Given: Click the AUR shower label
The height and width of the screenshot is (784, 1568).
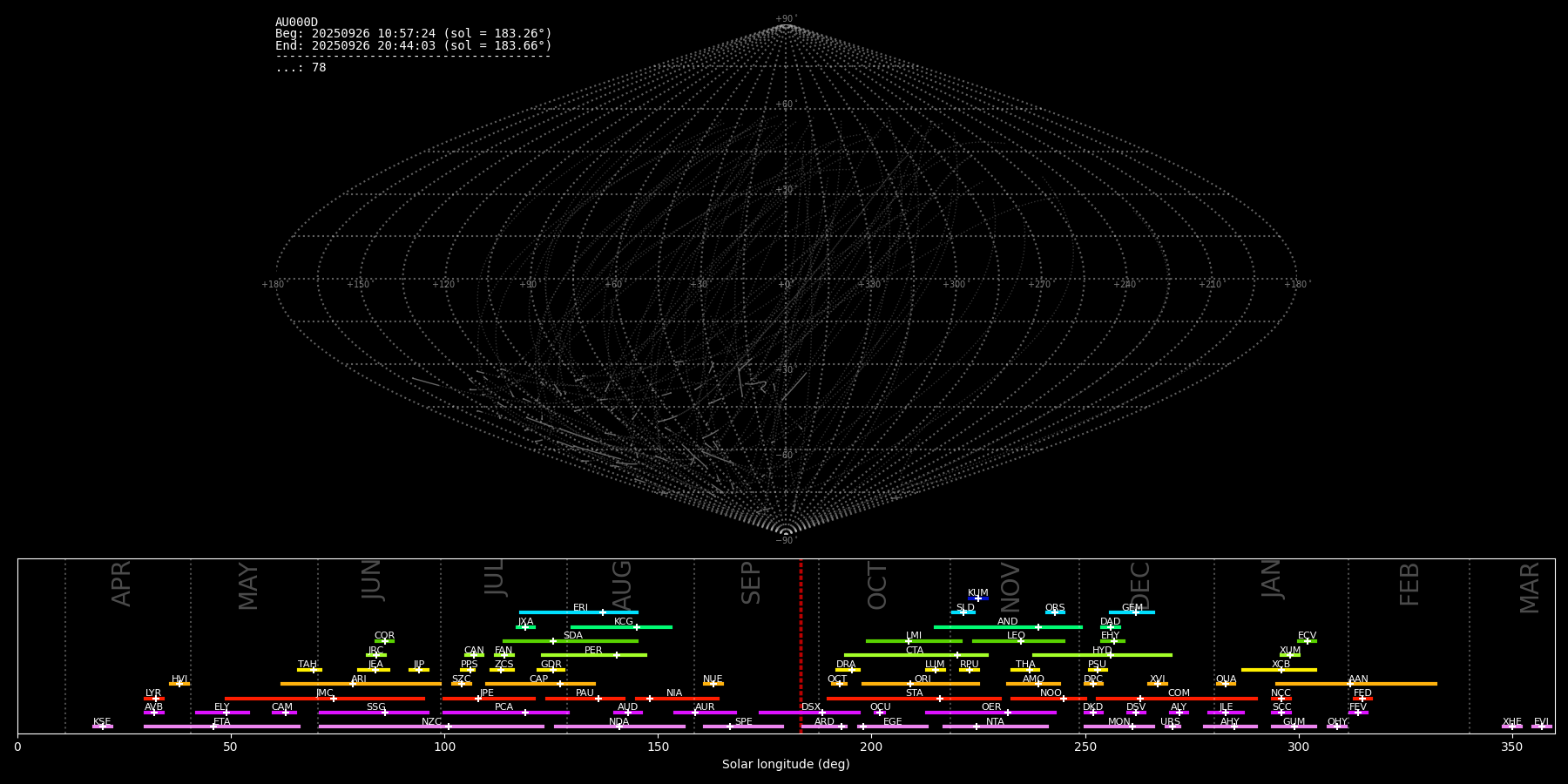Looking at the screenshot, I should click(705, 707).
